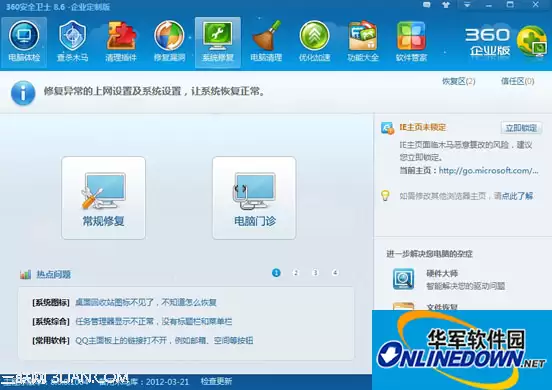Go to hot issues page 2

(x=296, y=272)
